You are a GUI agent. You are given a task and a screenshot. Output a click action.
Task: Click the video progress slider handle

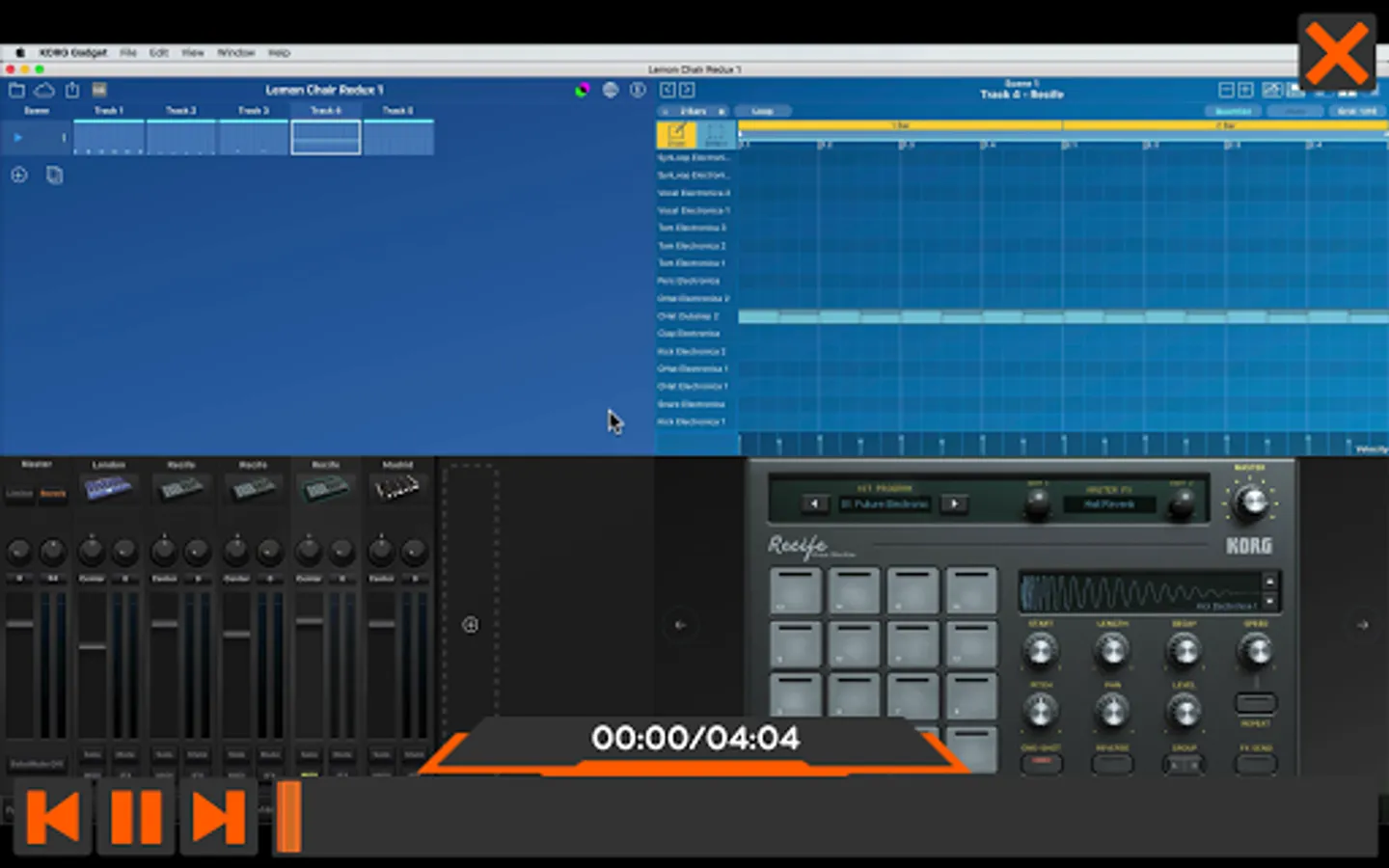pyautogui.click(x=289, y=817)
